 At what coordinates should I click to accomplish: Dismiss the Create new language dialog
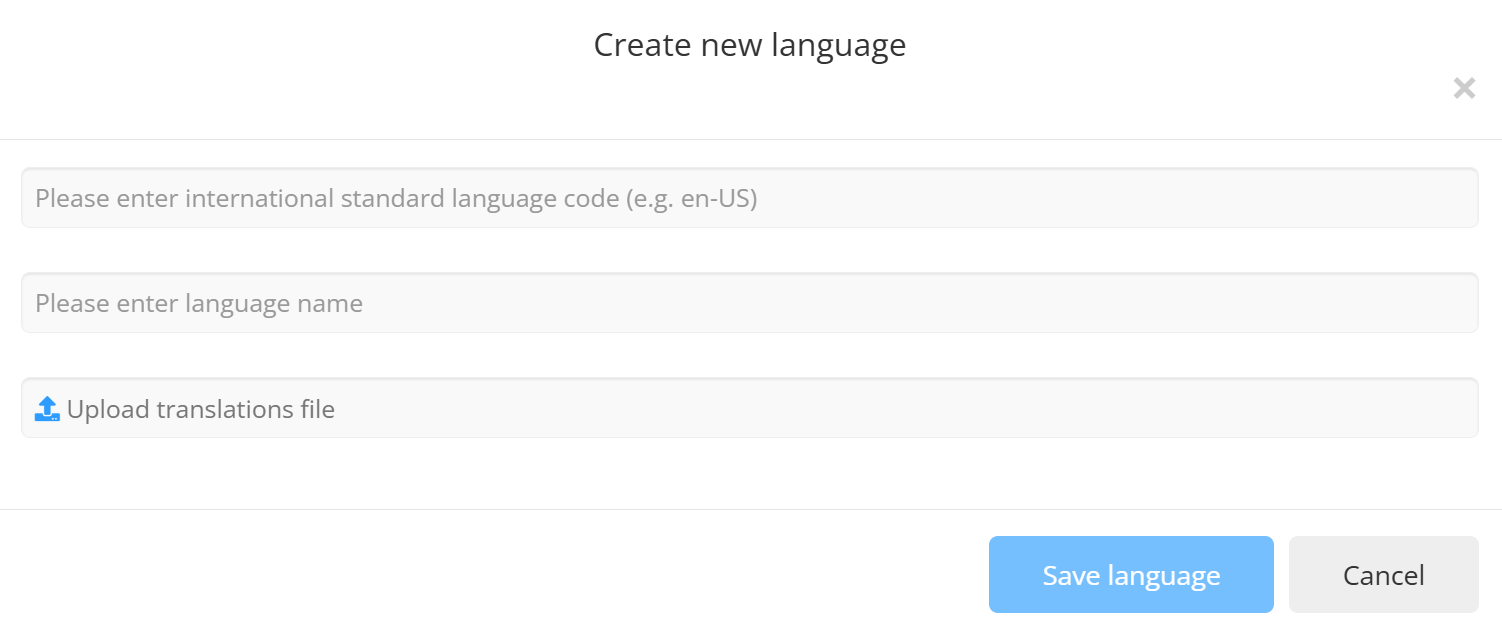click(x=1464, y=89)
